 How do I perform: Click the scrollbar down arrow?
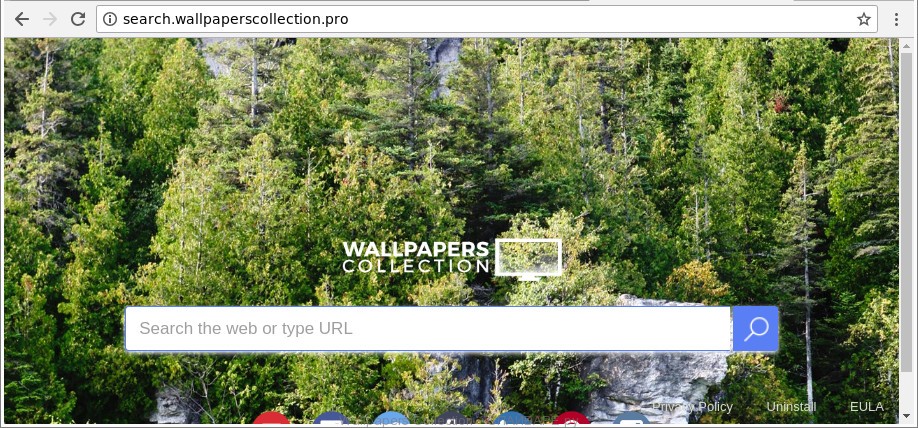tap(905, 417)
